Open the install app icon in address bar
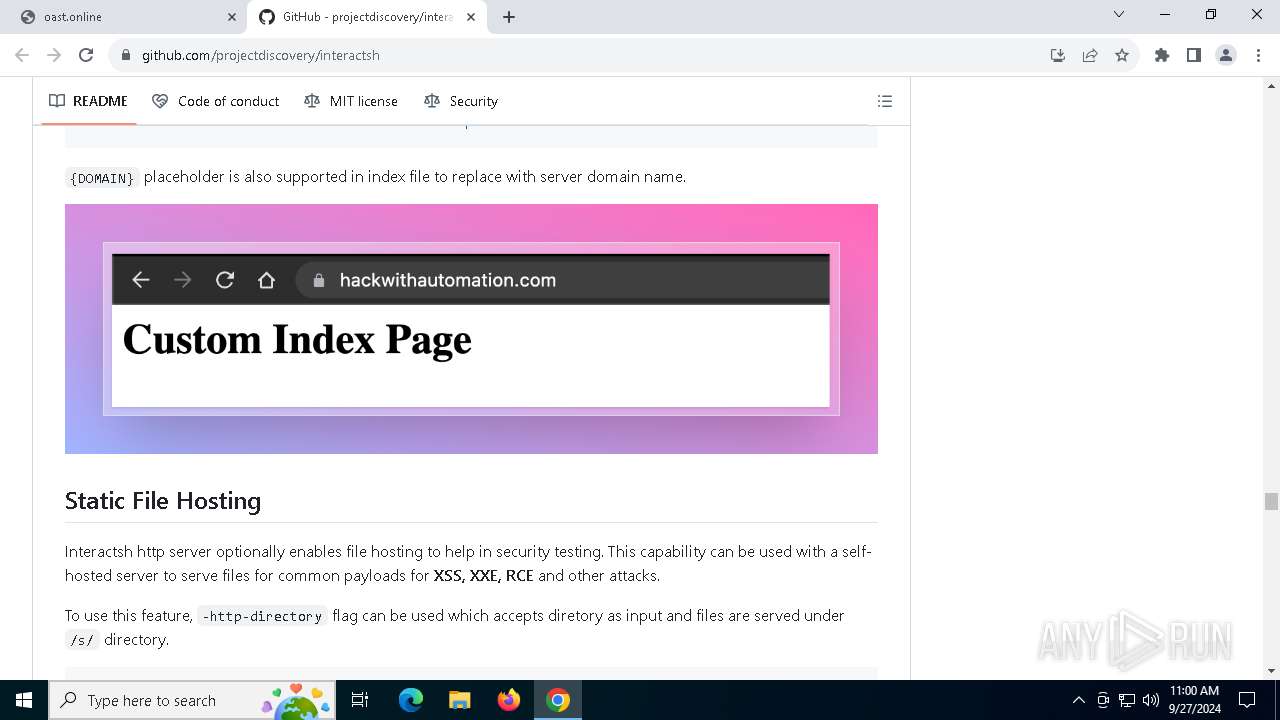This screenshot has width=1280, height=720. pos(1058,55)
